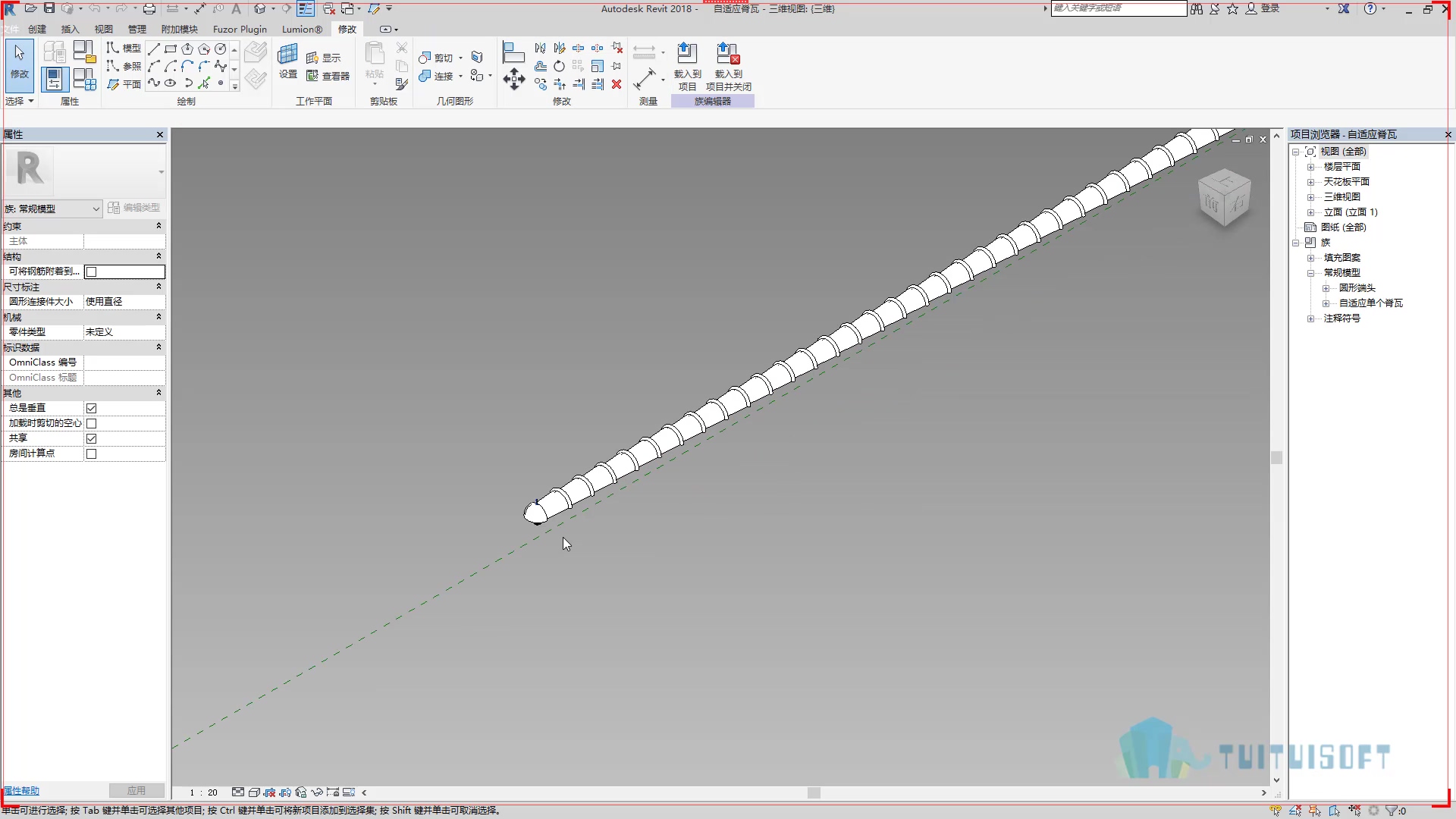Toggle the 共享 checkbox

coord(91,438)
